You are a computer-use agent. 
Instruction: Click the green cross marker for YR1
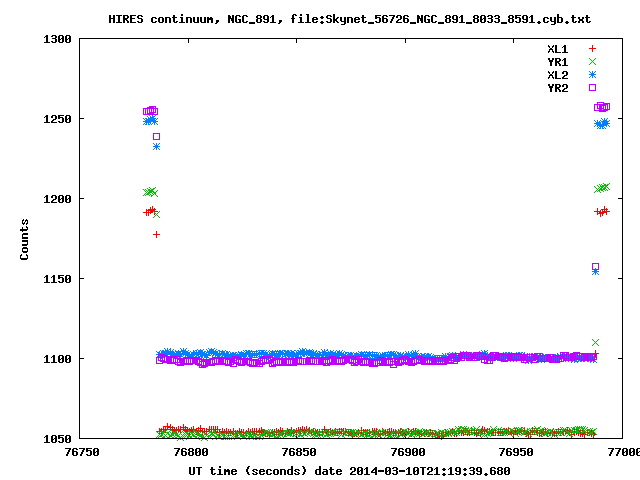[592, 62]
